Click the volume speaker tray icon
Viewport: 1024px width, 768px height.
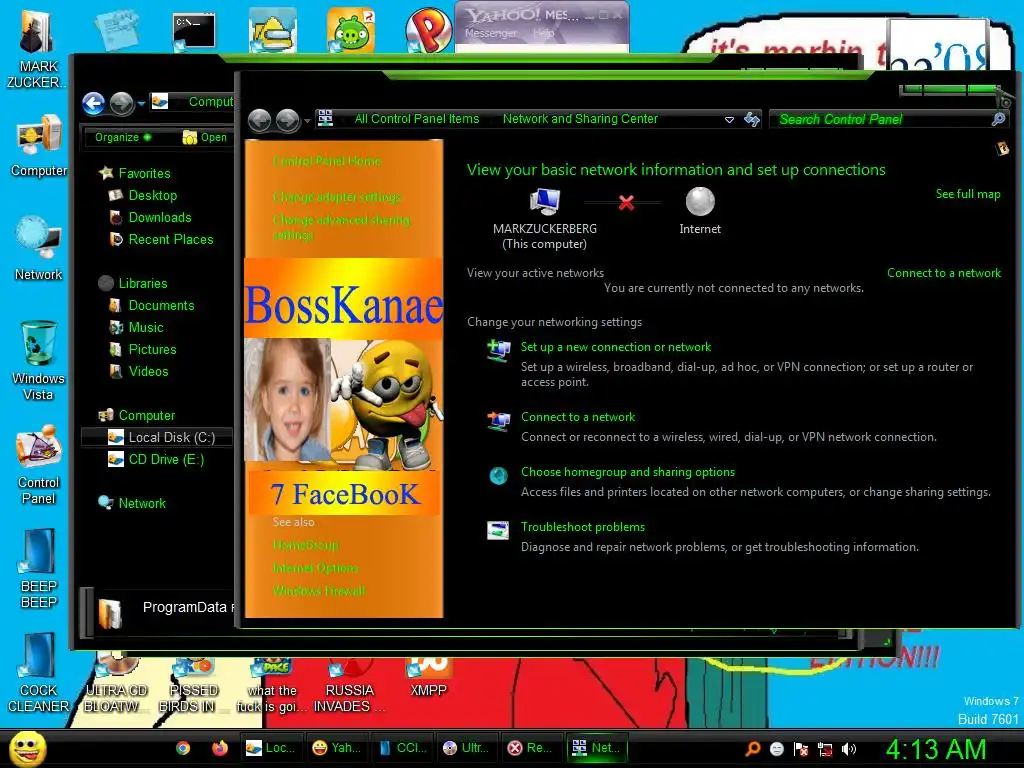pyautogui.click(x=848, y=749)
